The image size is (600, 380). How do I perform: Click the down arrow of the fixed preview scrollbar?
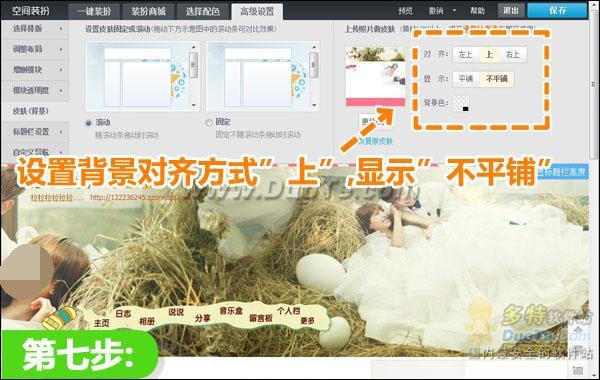(314, 105)
